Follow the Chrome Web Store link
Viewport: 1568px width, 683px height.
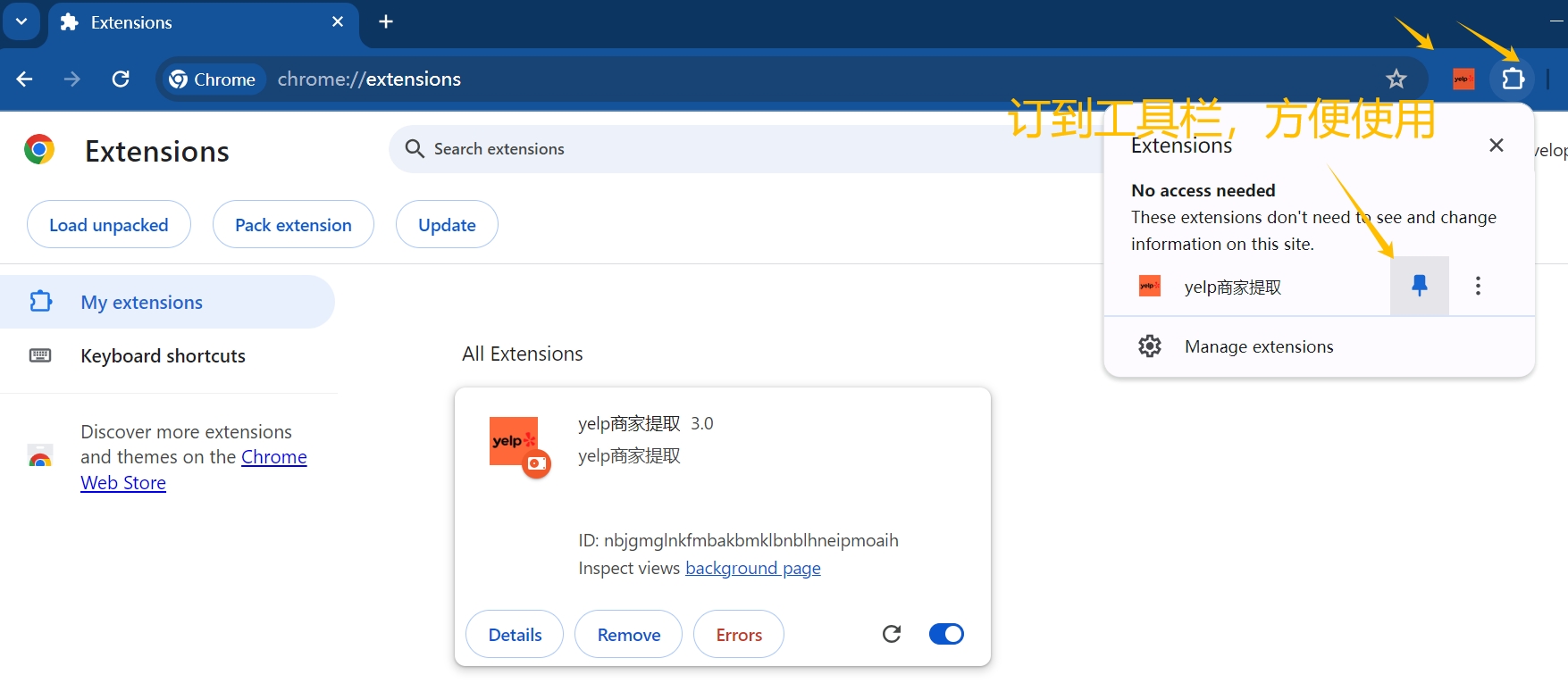click(x=194, y=470)
